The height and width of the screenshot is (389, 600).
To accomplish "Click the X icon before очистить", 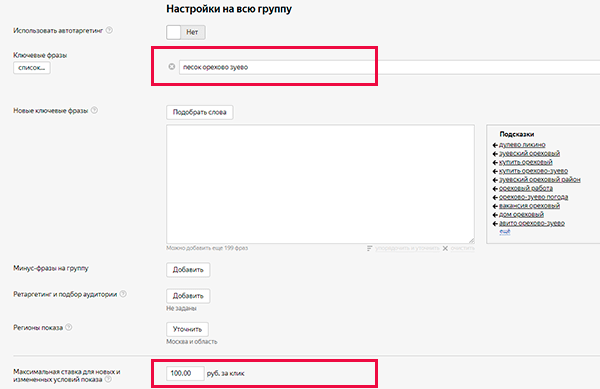I will pos(445,248).
